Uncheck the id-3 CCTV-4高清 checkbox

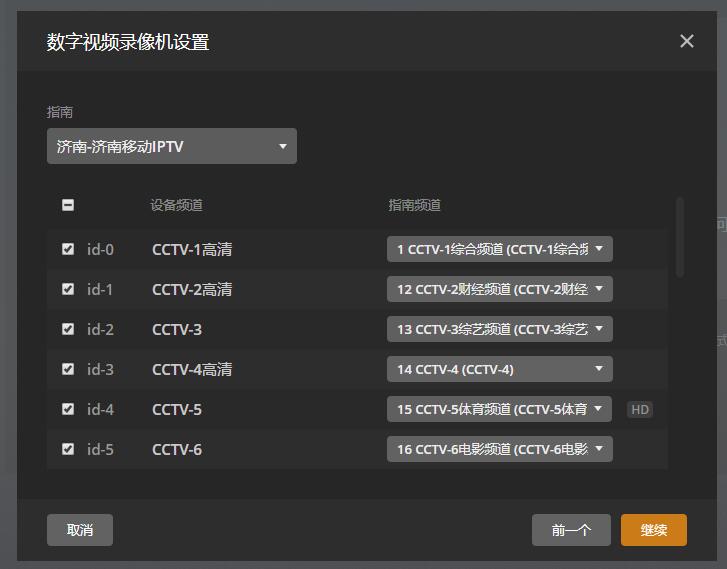coord(68,369)
